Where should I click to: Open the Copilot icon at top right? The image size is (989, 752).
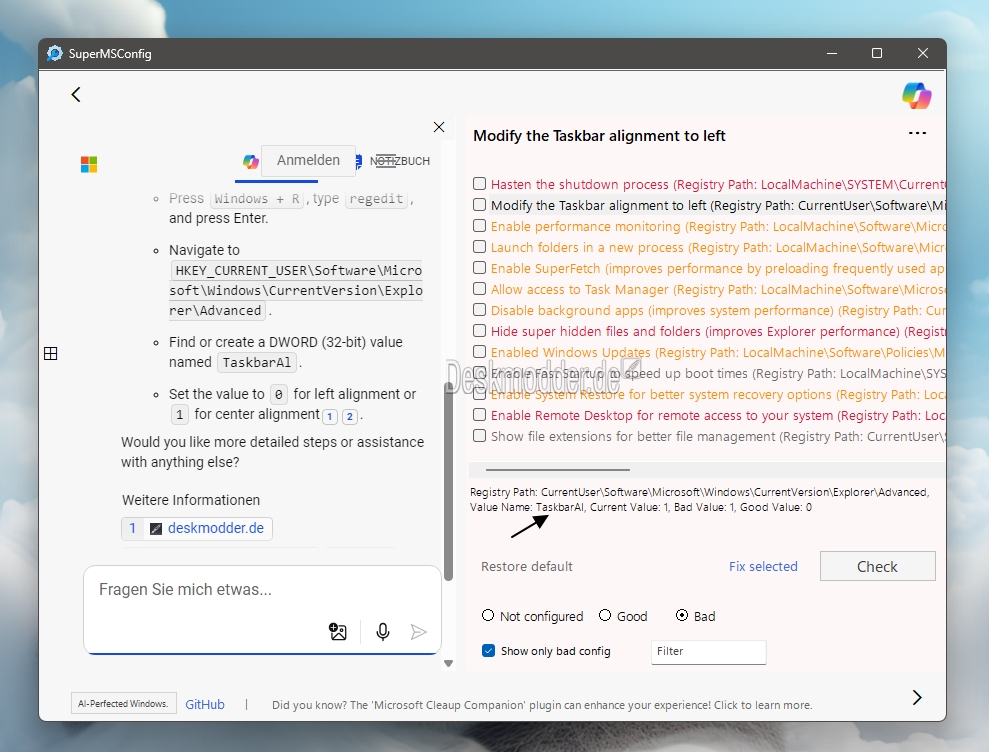[x=916, y=96]
